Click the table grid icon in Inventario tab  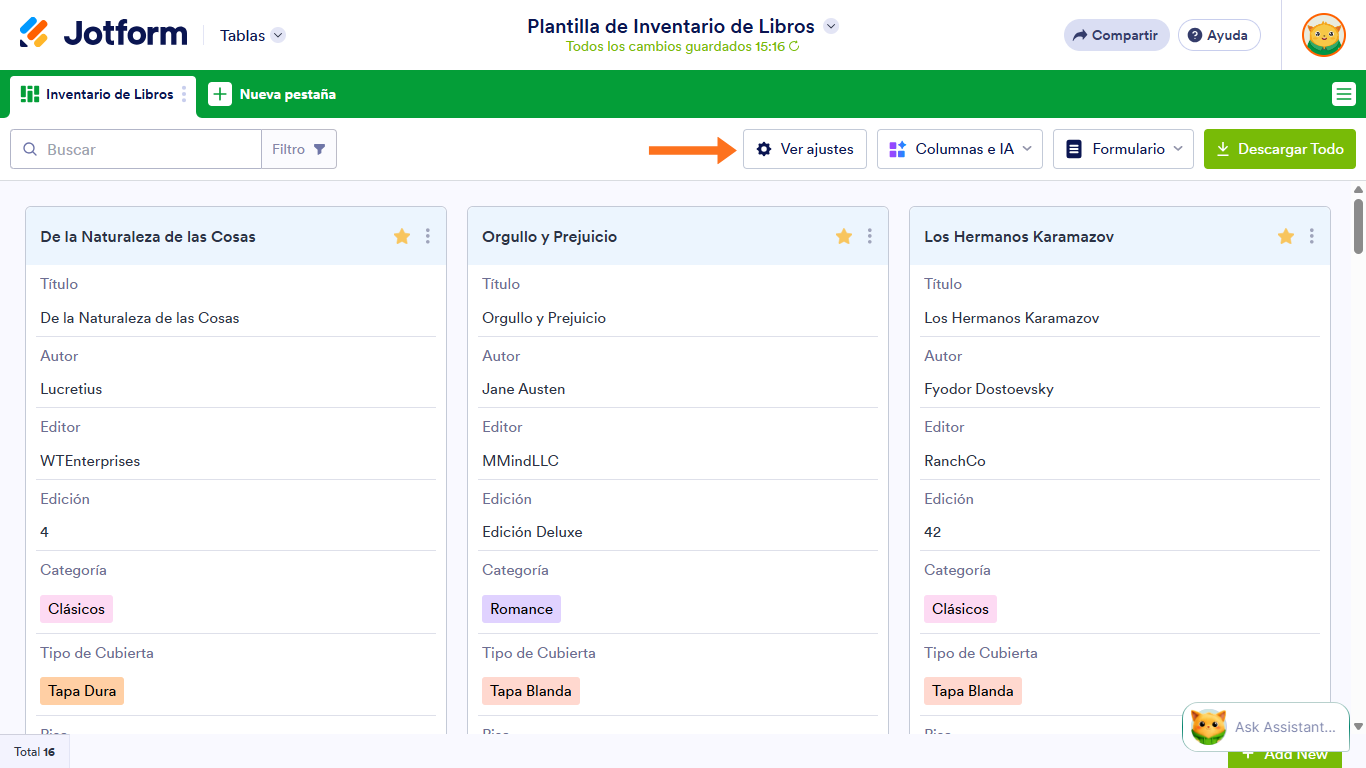coord(30,94)
